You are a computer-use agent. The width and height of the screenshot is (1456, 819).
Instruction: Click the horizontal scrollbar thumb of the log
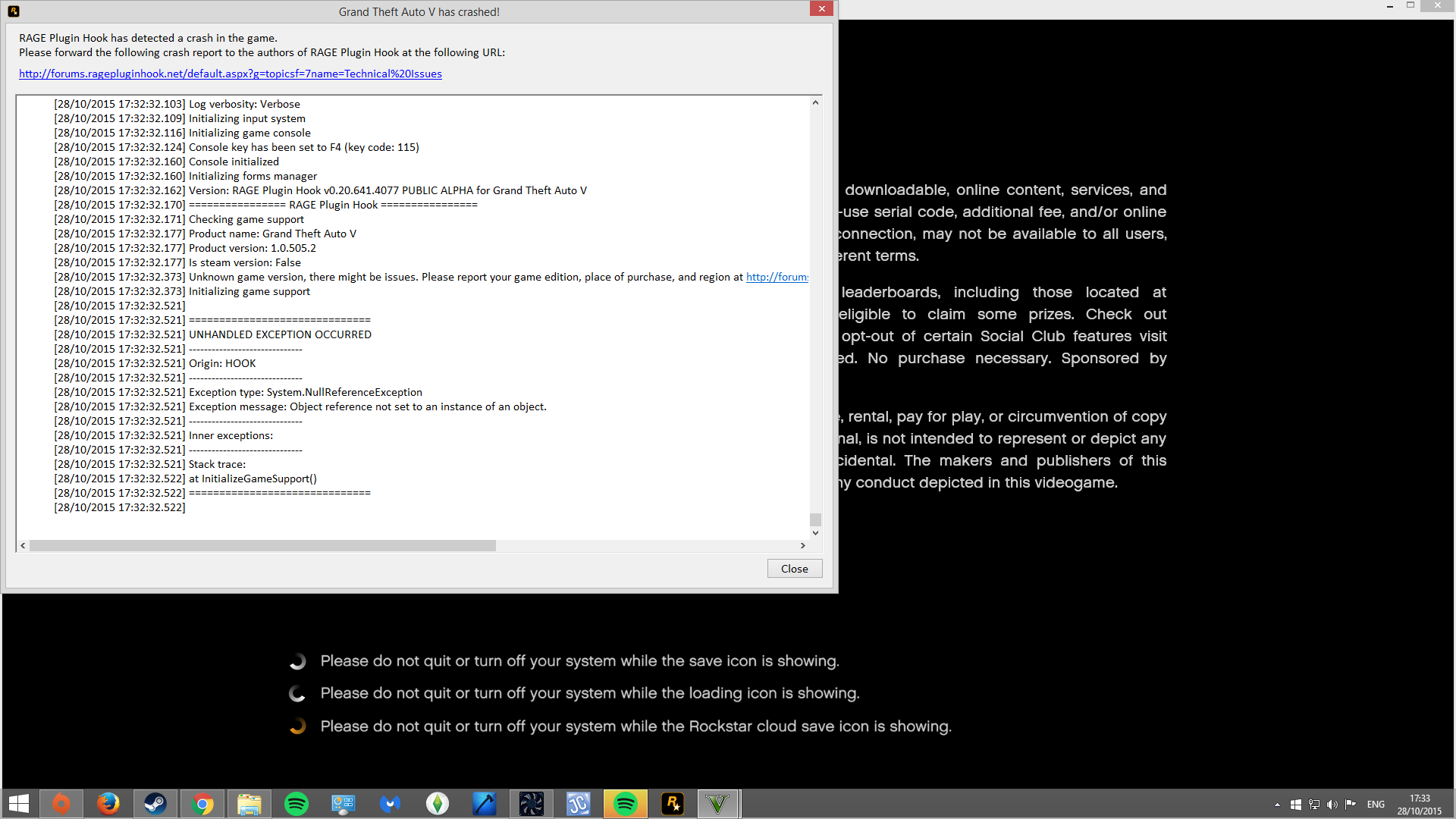pyautogui.click(x=262, y=545)
